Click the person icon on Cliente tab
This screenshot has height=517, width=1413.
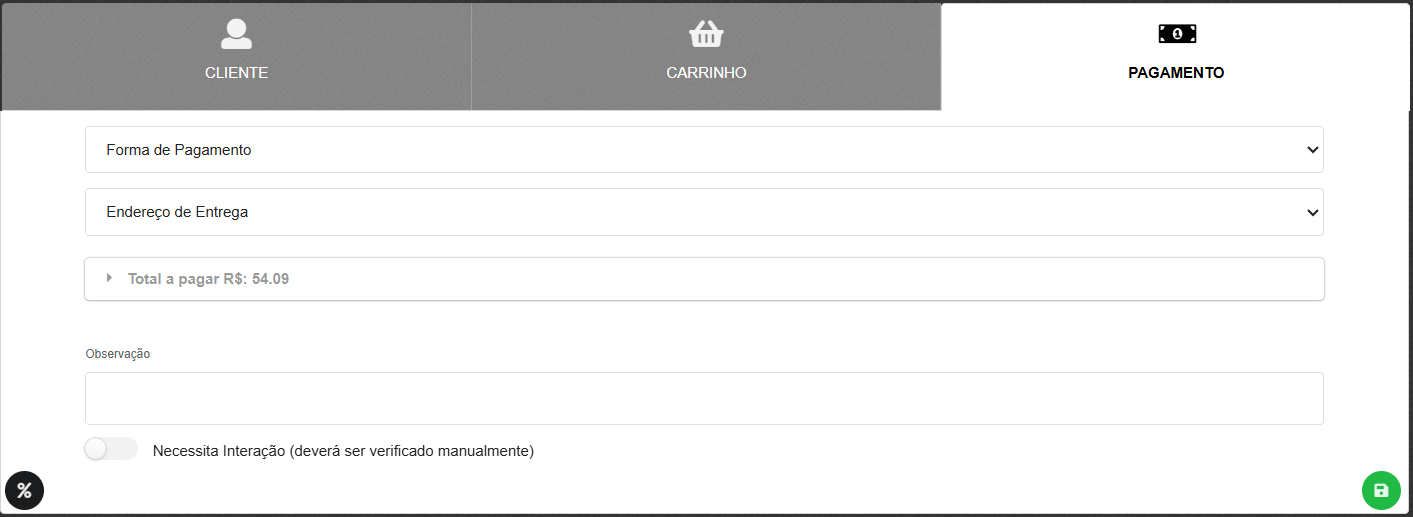[x=236, y=34]
